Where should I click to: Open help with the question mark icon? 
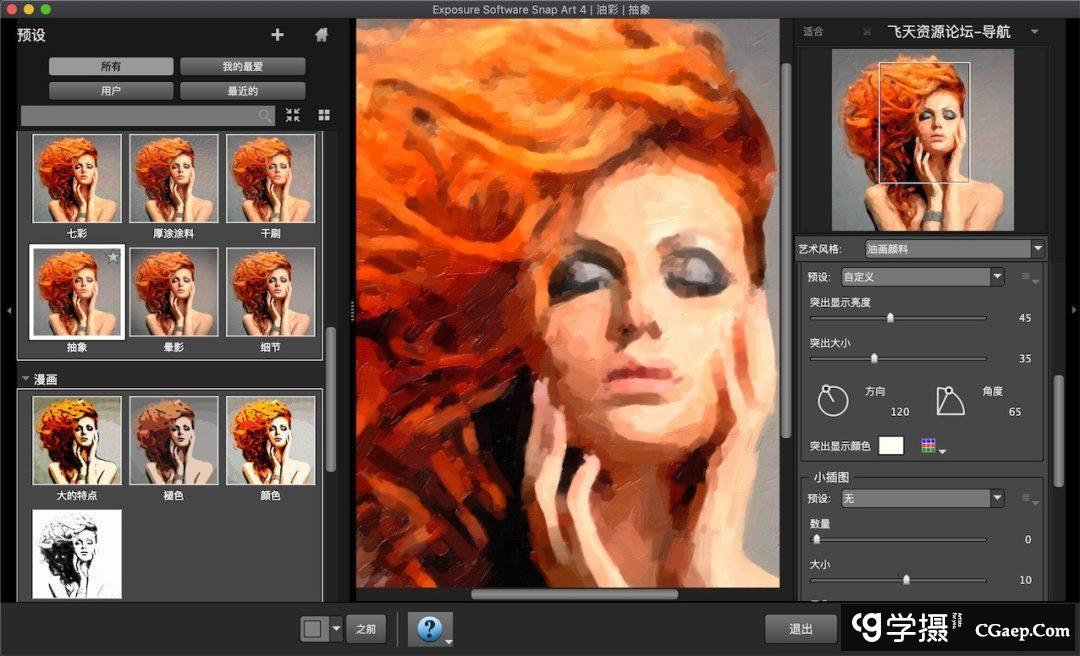(x=429, y=629)
